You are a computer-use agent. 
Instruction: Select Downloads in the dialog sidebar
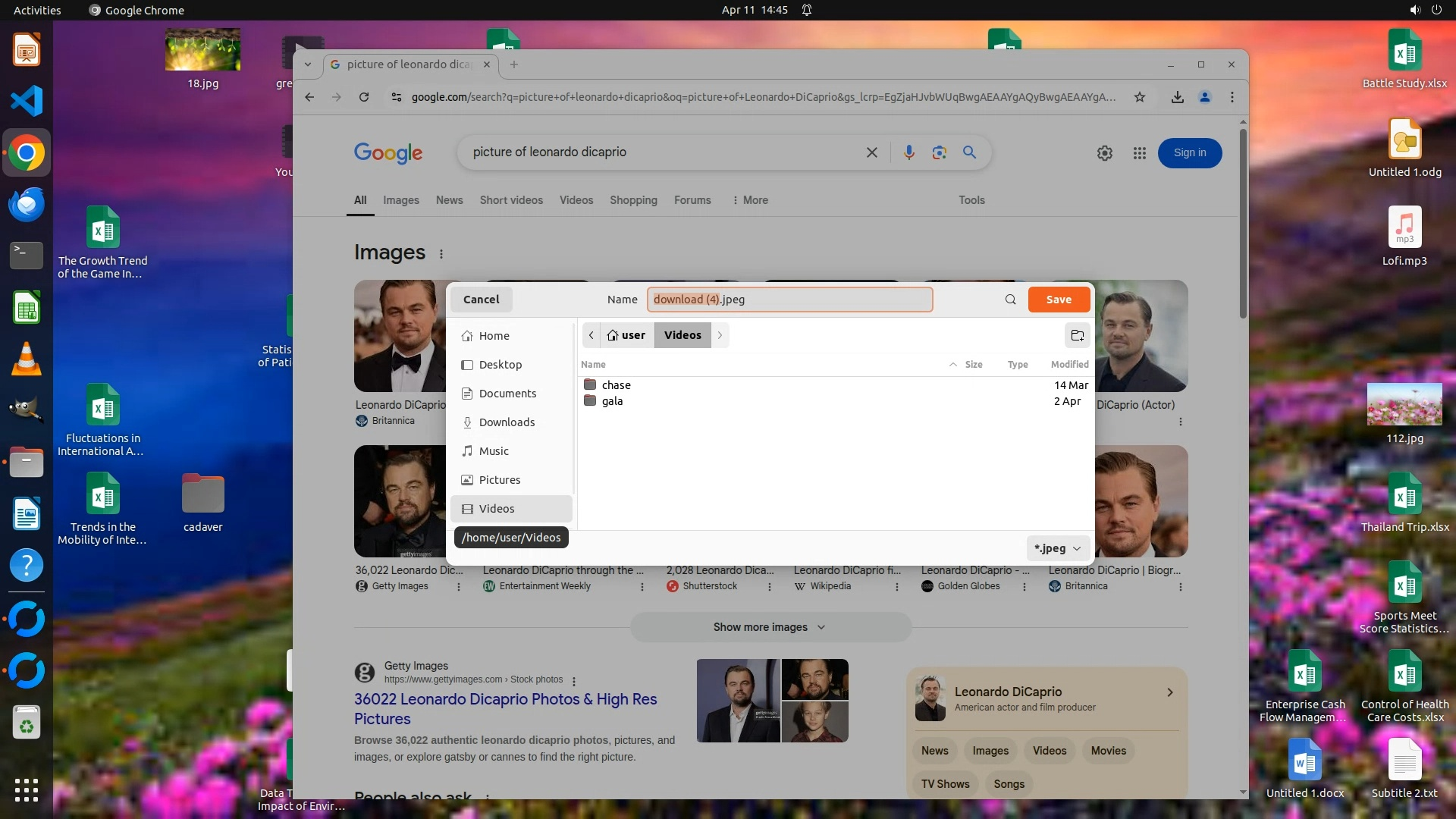tap(507, 422)
